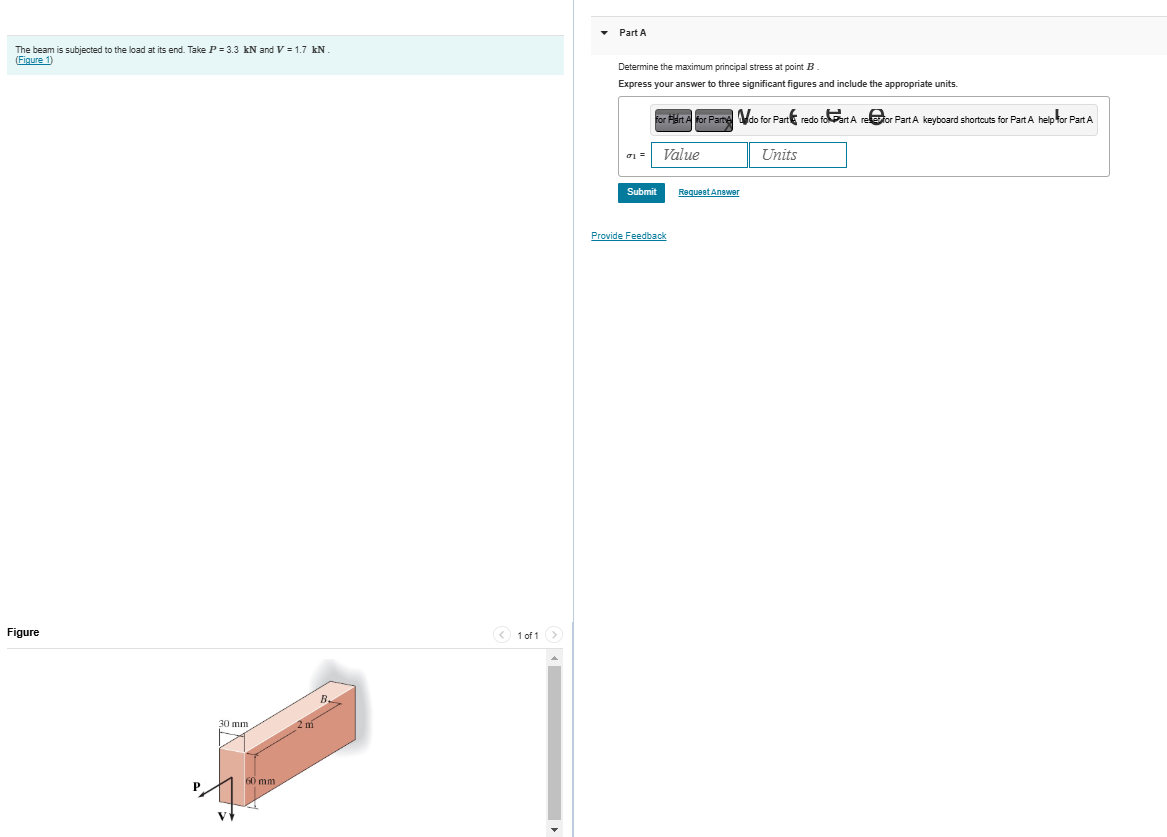Screen dimensions: 1167x837
Task: Click the figure panel scrollbar track
Action: (x=554, y=740)
